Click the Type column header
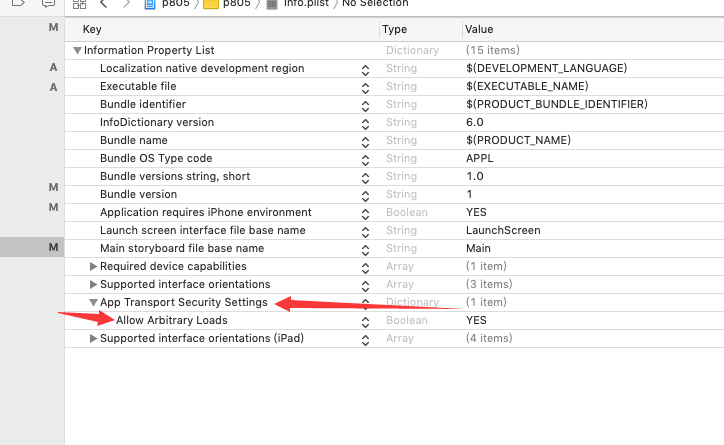 pos(394,29)
